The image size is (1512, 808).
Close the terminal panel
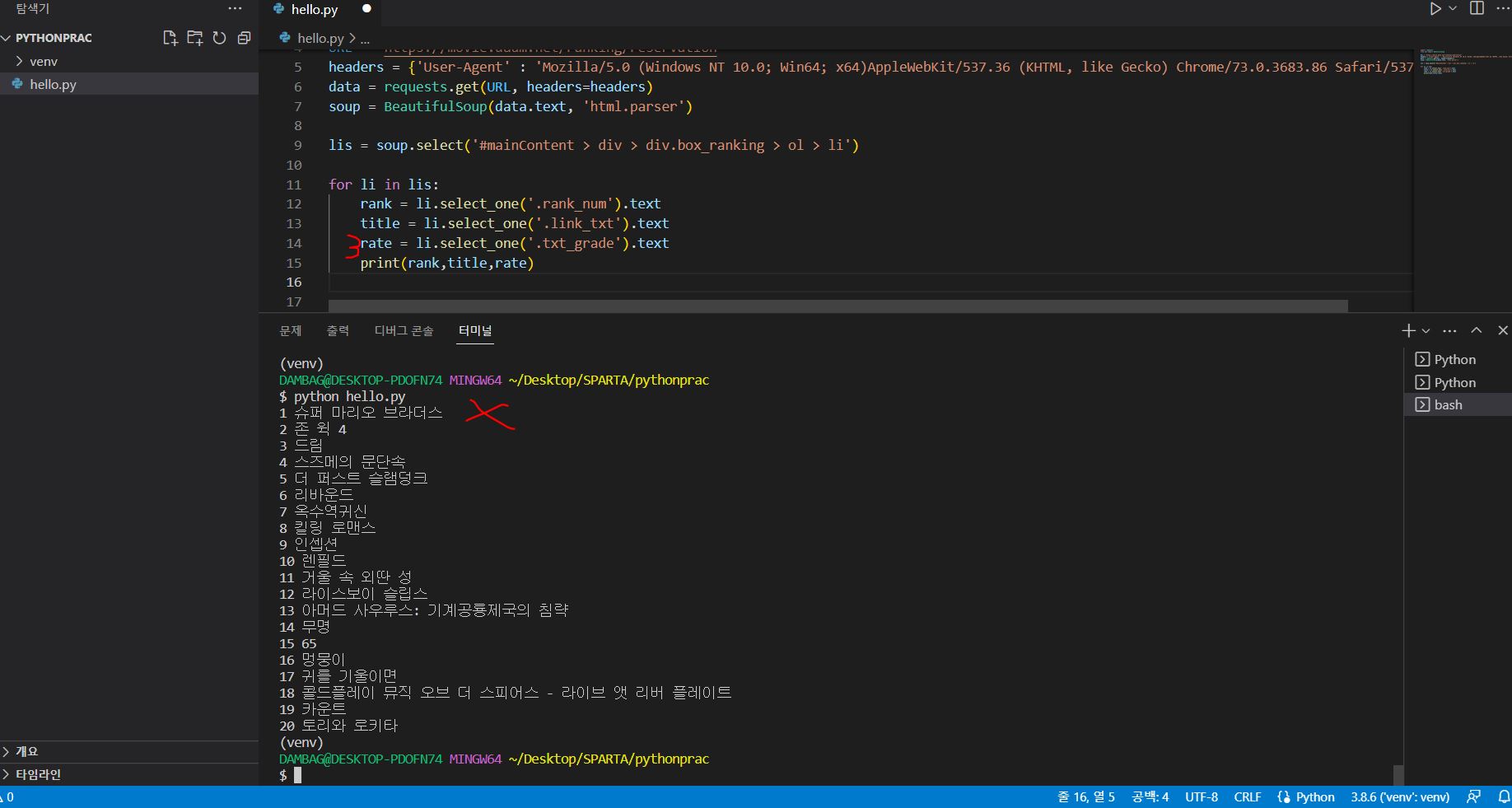[1503, 330]
